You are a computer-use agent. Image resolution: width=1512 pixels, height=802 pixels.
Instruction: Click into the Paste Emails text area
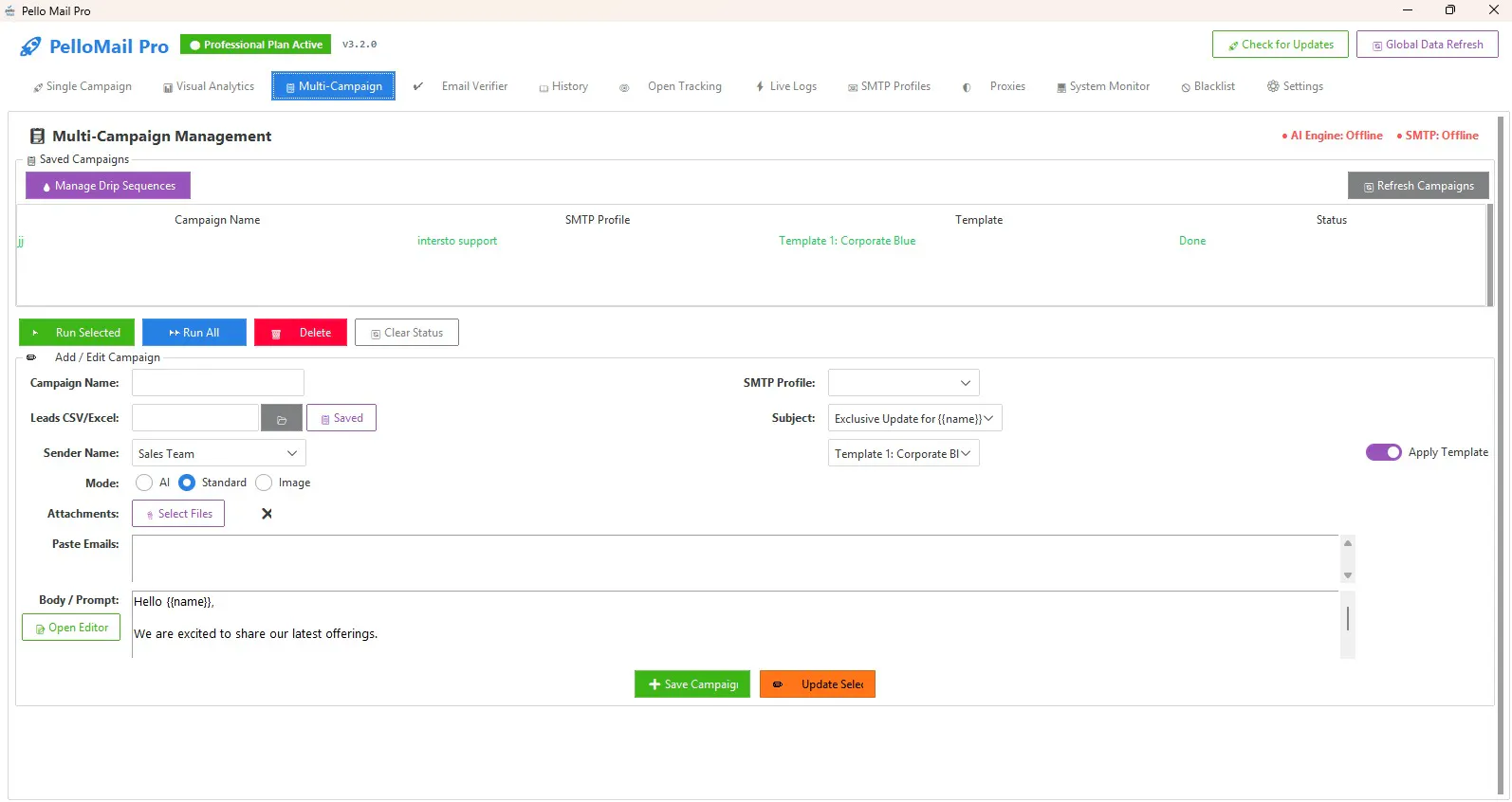tap(735, 559)
